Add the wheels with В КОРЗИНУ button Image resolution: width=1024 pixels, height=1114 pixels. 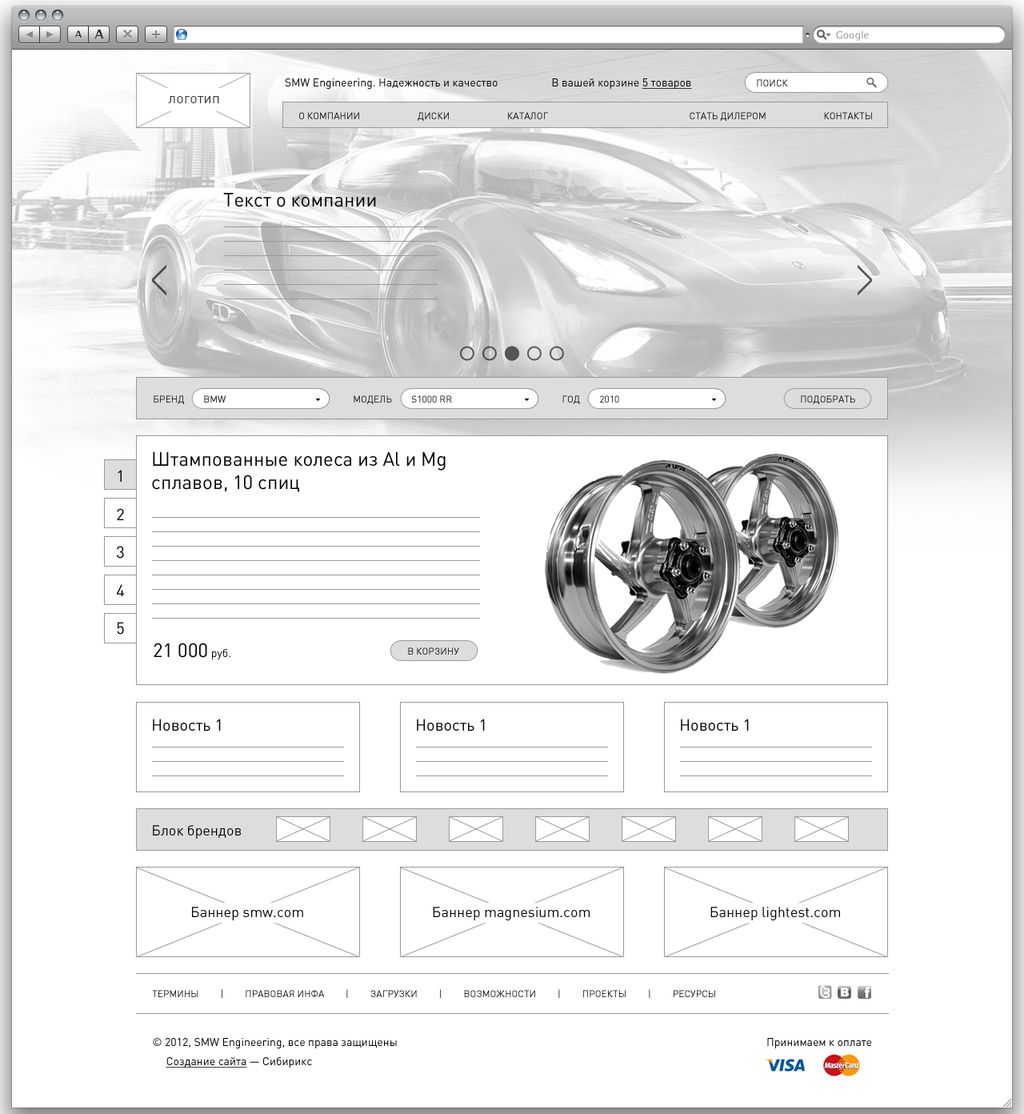point(433,650)
